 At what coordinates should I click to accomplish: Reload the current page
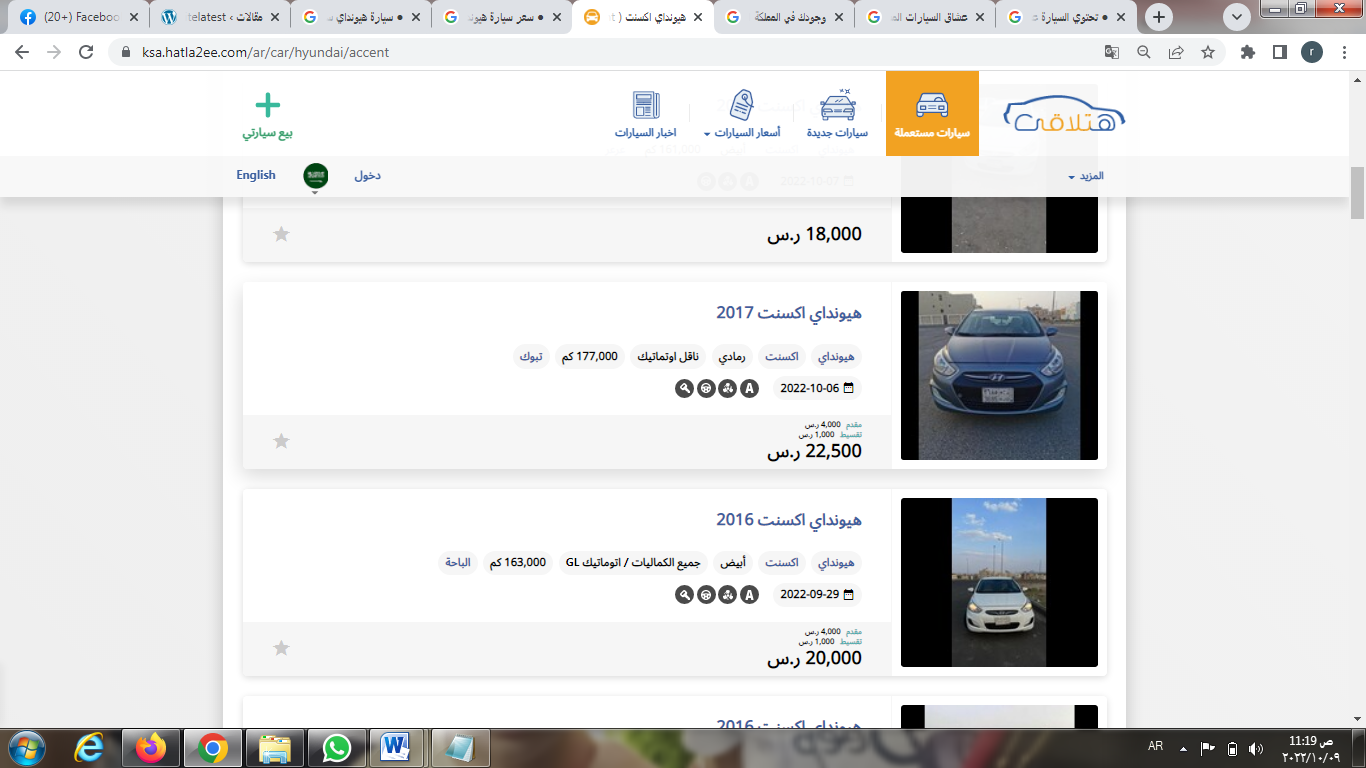tap(86, 52)
